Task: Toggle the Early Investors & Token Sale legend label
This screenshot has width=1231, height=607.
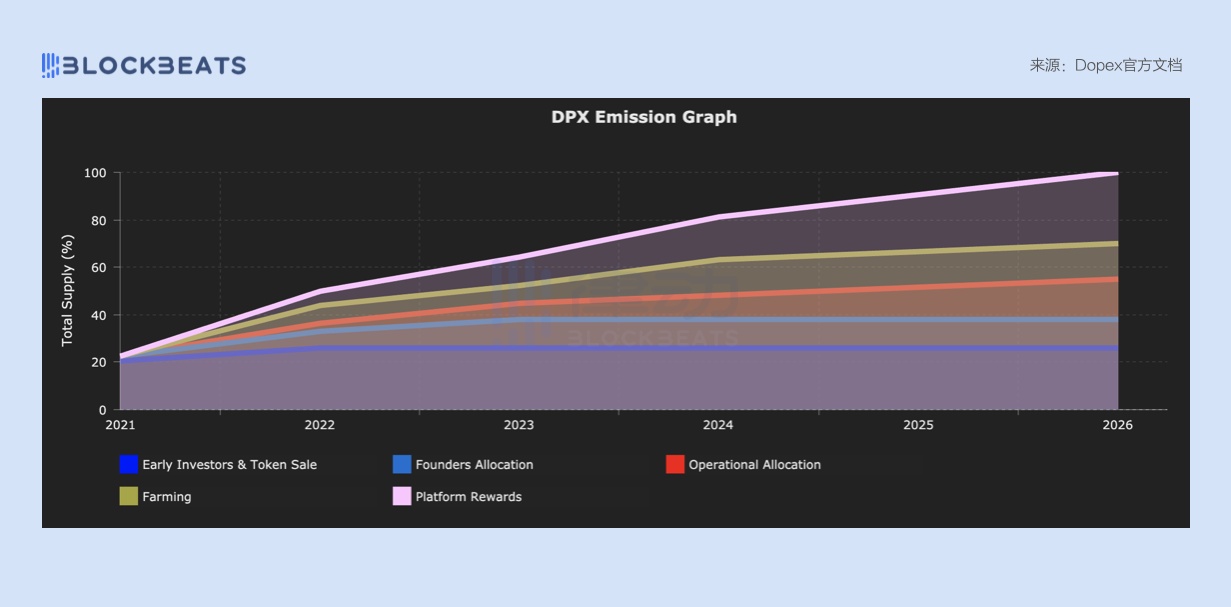Action: tap(229, 464)
